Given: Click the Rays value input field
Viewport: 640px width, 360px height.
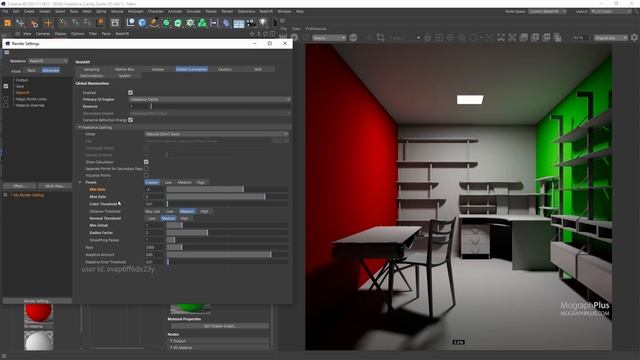Looking at the screenshot, I should [154, 247].
